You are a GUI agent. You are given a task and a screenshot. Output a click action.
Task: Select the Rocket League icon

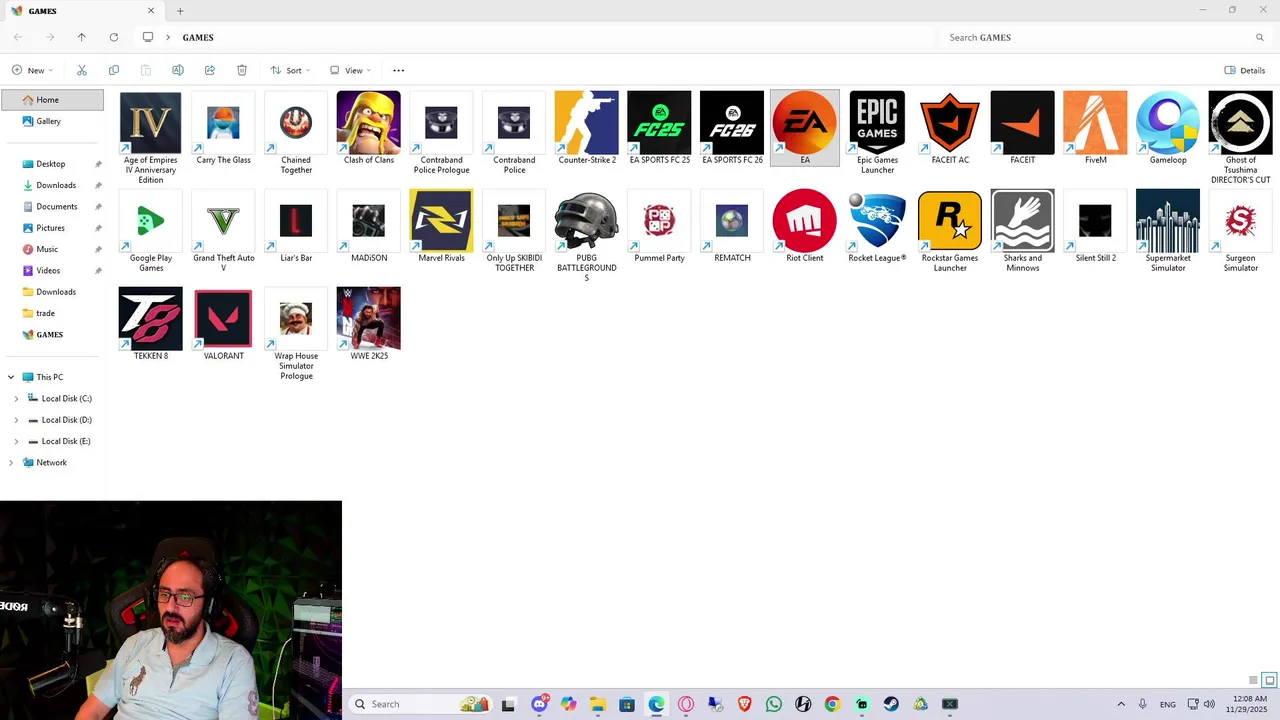pyautogui.click(x=877, y=221)
